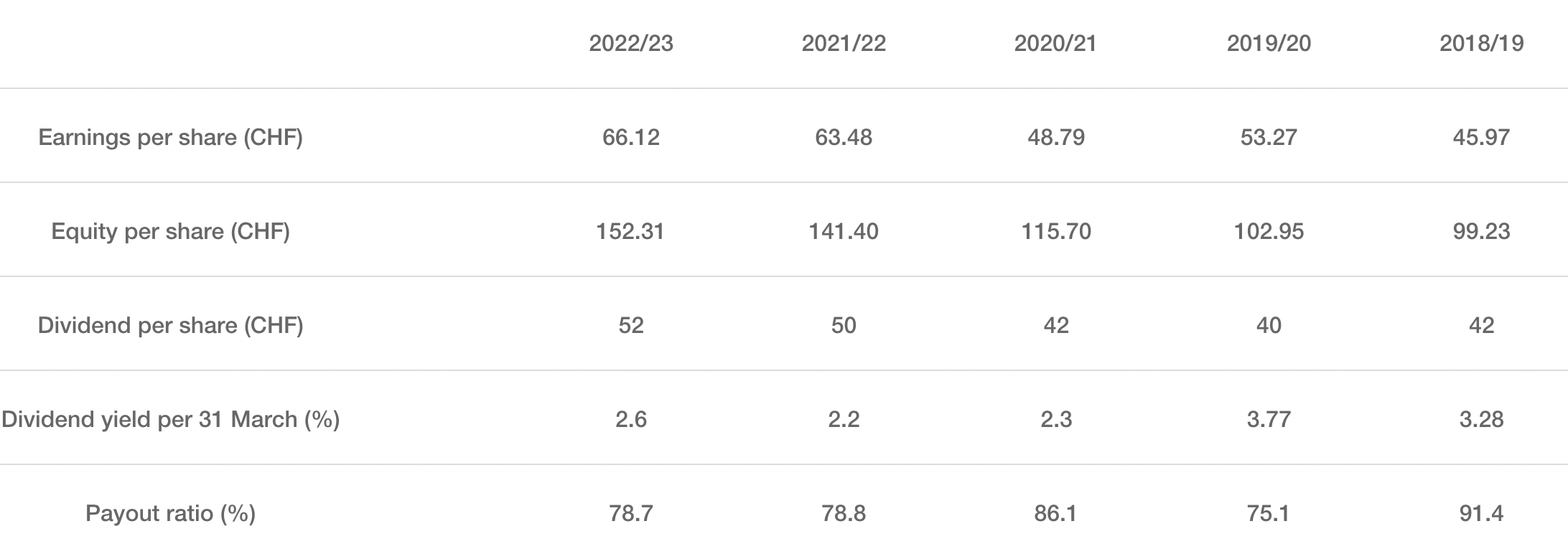1568x544 pixels.
Task: Click the 2021/22 dividend yield value 2.2
Action: [x=844, y=419]
